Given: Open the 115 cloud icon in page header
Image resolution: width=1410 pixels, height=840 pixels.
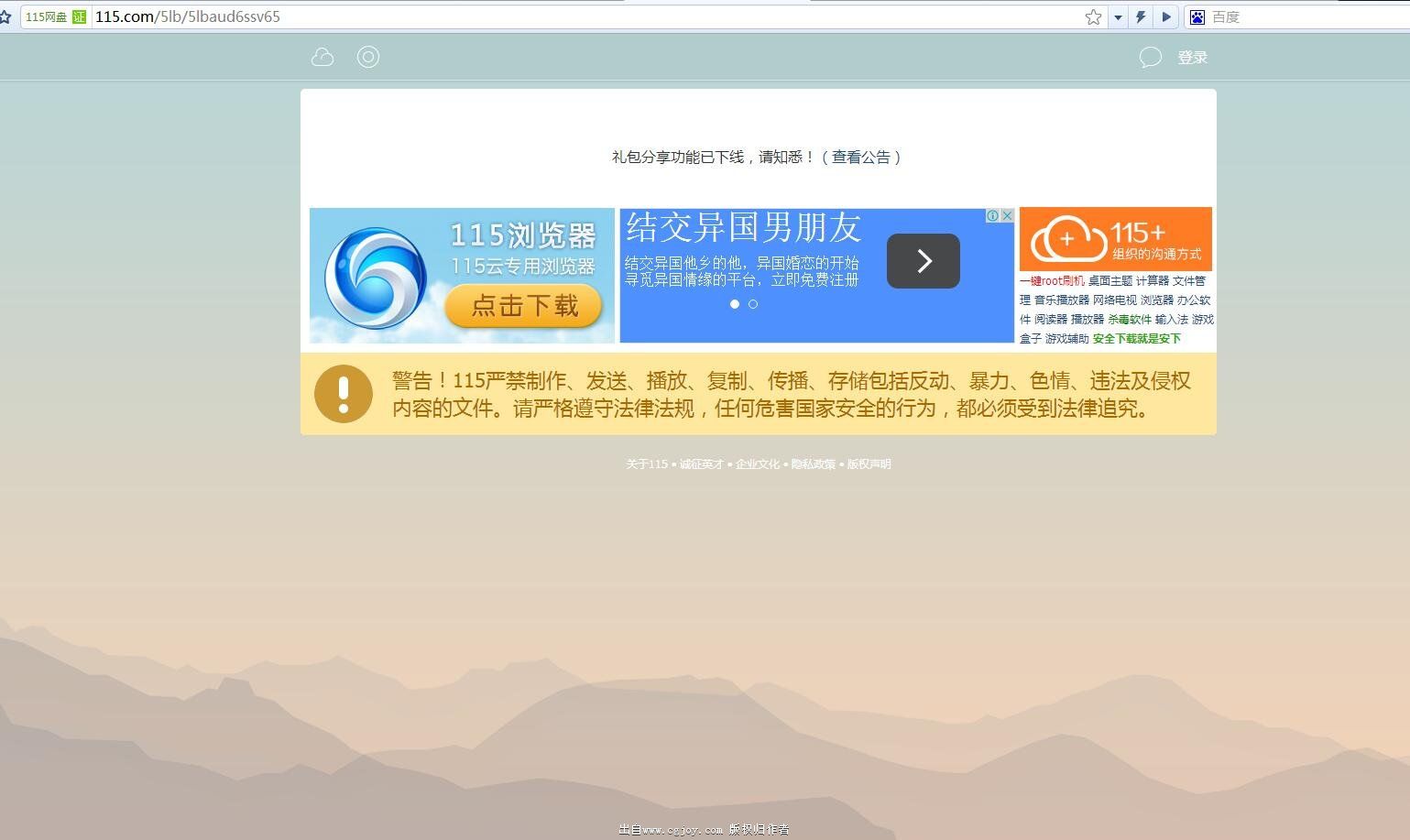Looking at the screenshot, I should (322, 57).
